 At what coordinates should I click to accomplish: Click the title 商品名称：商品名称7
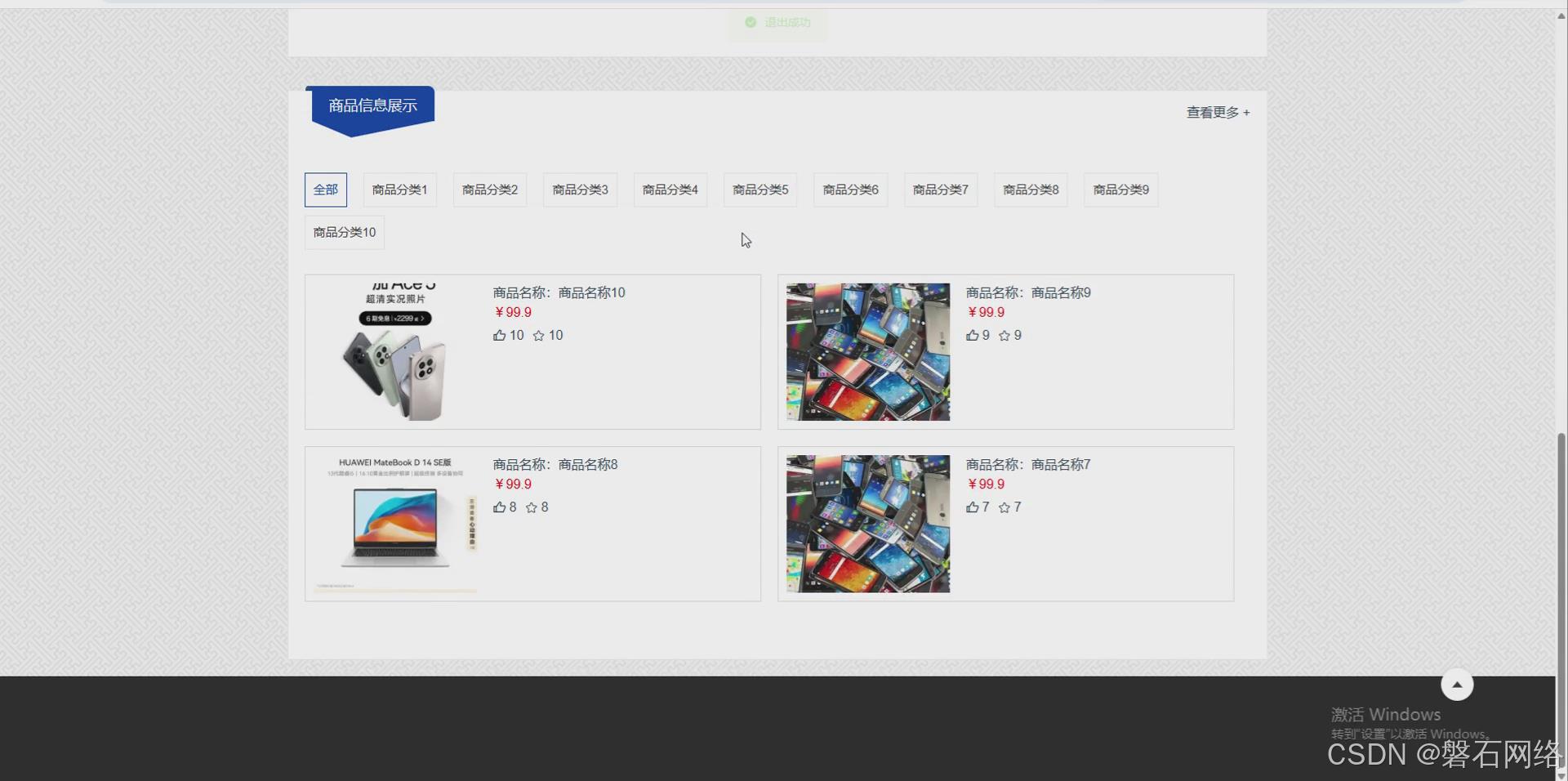click(1028, 464)
